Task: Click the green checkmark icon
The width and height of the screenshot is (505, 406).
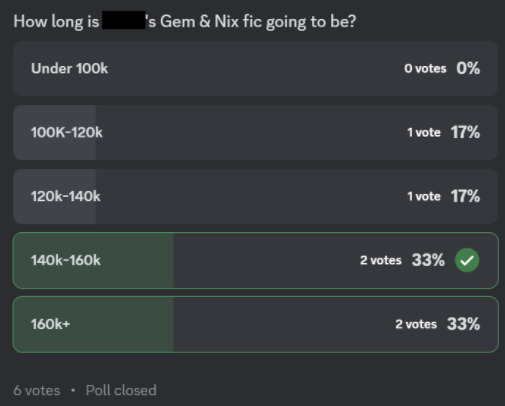Action: pos(467,260)
